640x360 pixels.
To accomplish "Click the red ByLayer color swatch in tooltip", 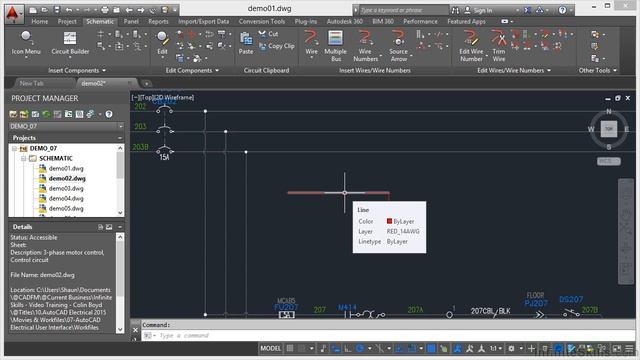I will pos(389,221).
